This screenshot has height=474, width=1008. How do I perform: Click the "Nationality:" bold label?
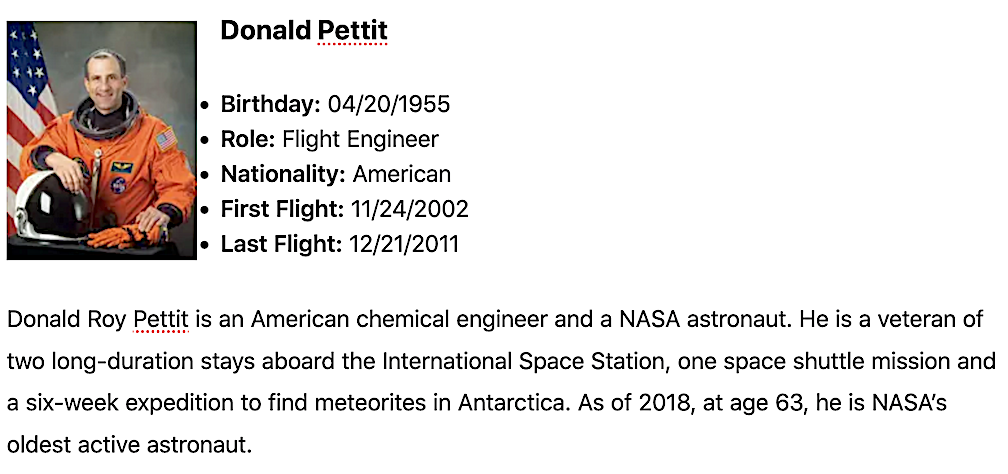pos(283,174)
